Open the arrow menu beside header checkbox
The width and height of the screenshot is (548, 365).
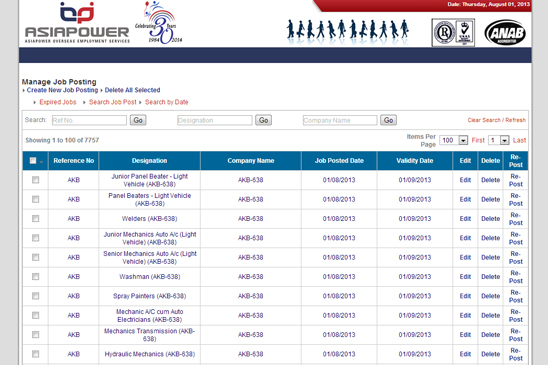(x=42, y=162)
